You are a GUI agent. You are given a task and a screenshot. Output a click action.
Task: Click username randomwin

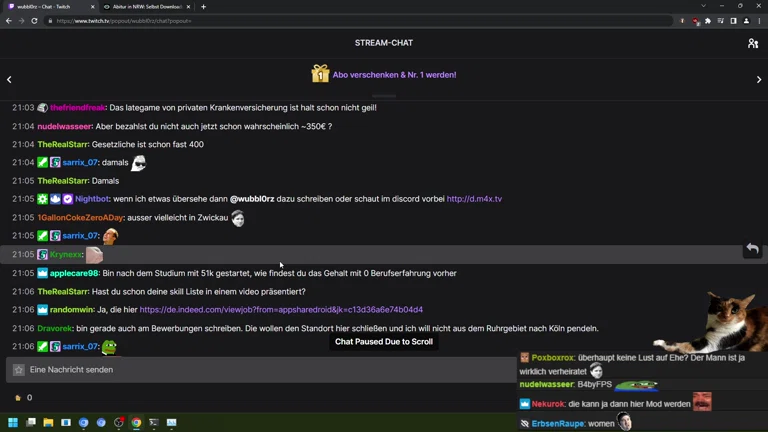click(x=72, y=310)
